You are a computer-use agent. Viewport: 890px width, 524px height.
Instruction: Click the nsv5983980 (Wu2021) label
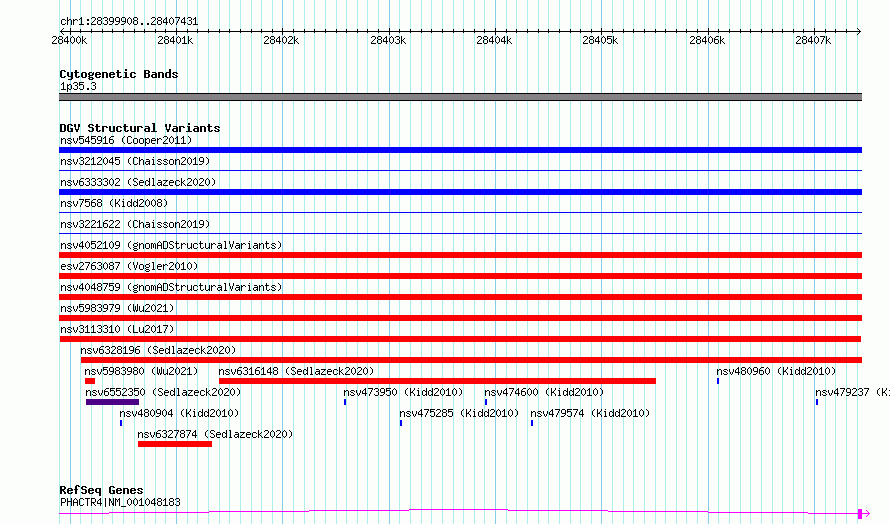(x=141, y=371)
